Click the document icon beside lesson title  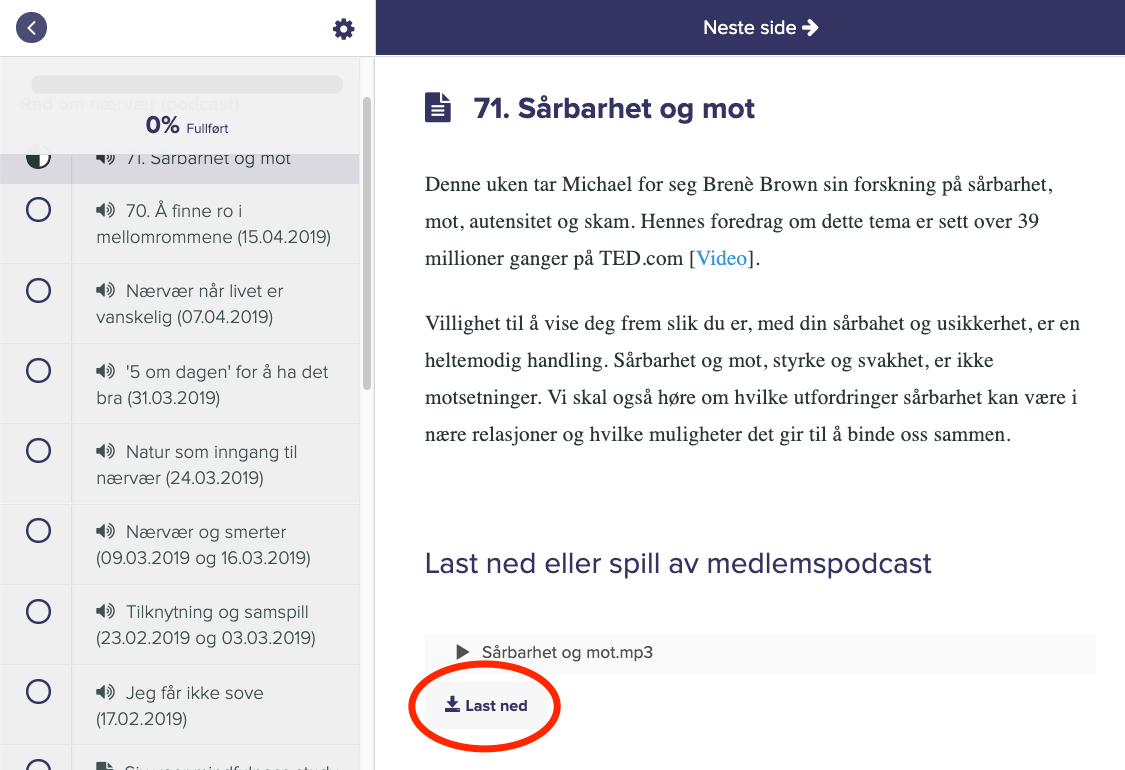[438, 108]
